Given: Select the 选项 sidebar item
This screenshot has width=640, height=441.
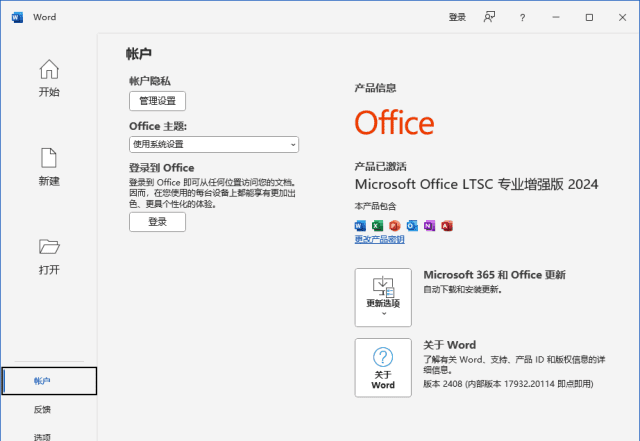Looking at the screenshot, I should tap(42, 437).
